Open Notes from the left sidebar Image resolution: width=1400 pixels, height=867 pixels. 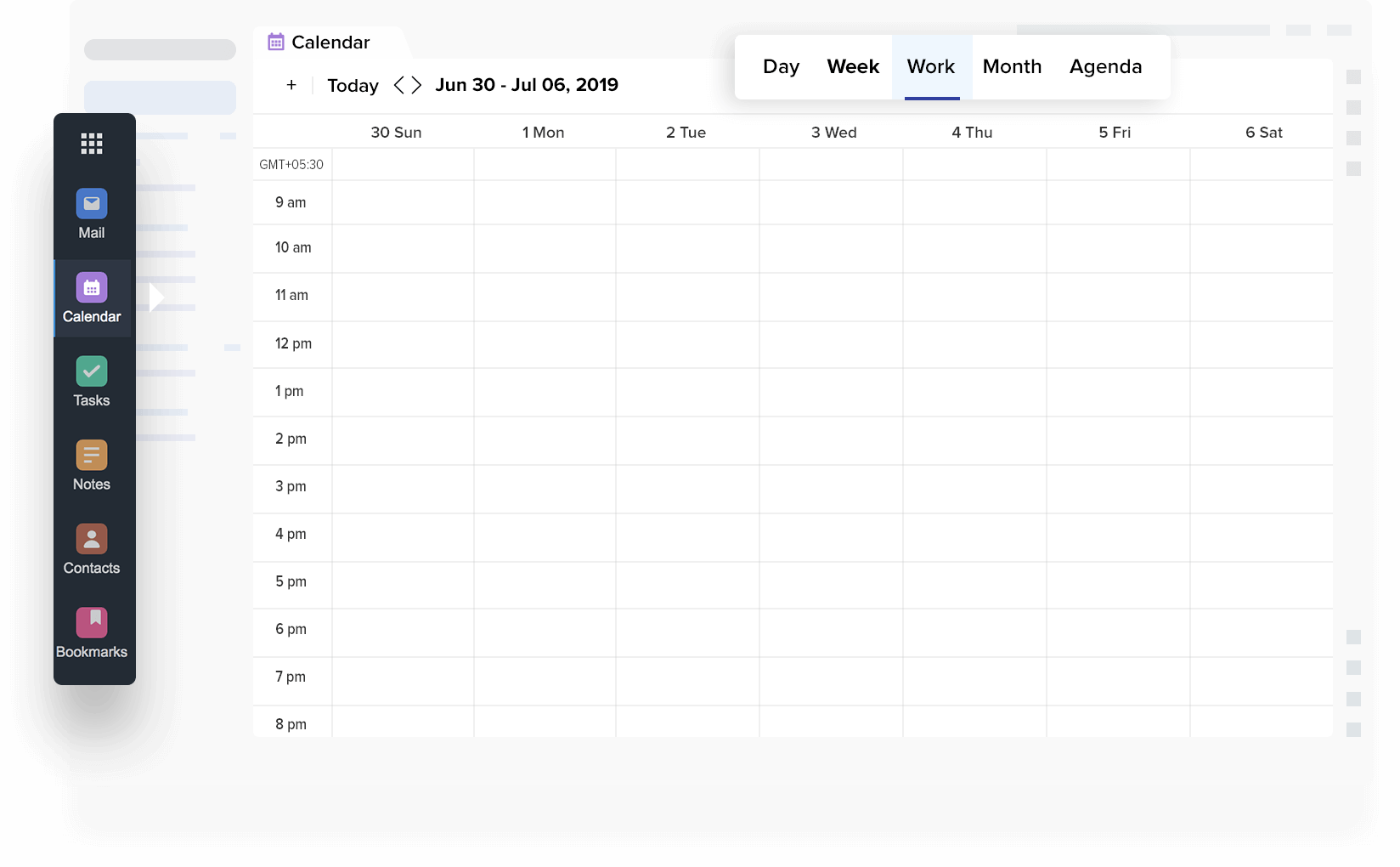click(x=91, y=455)
